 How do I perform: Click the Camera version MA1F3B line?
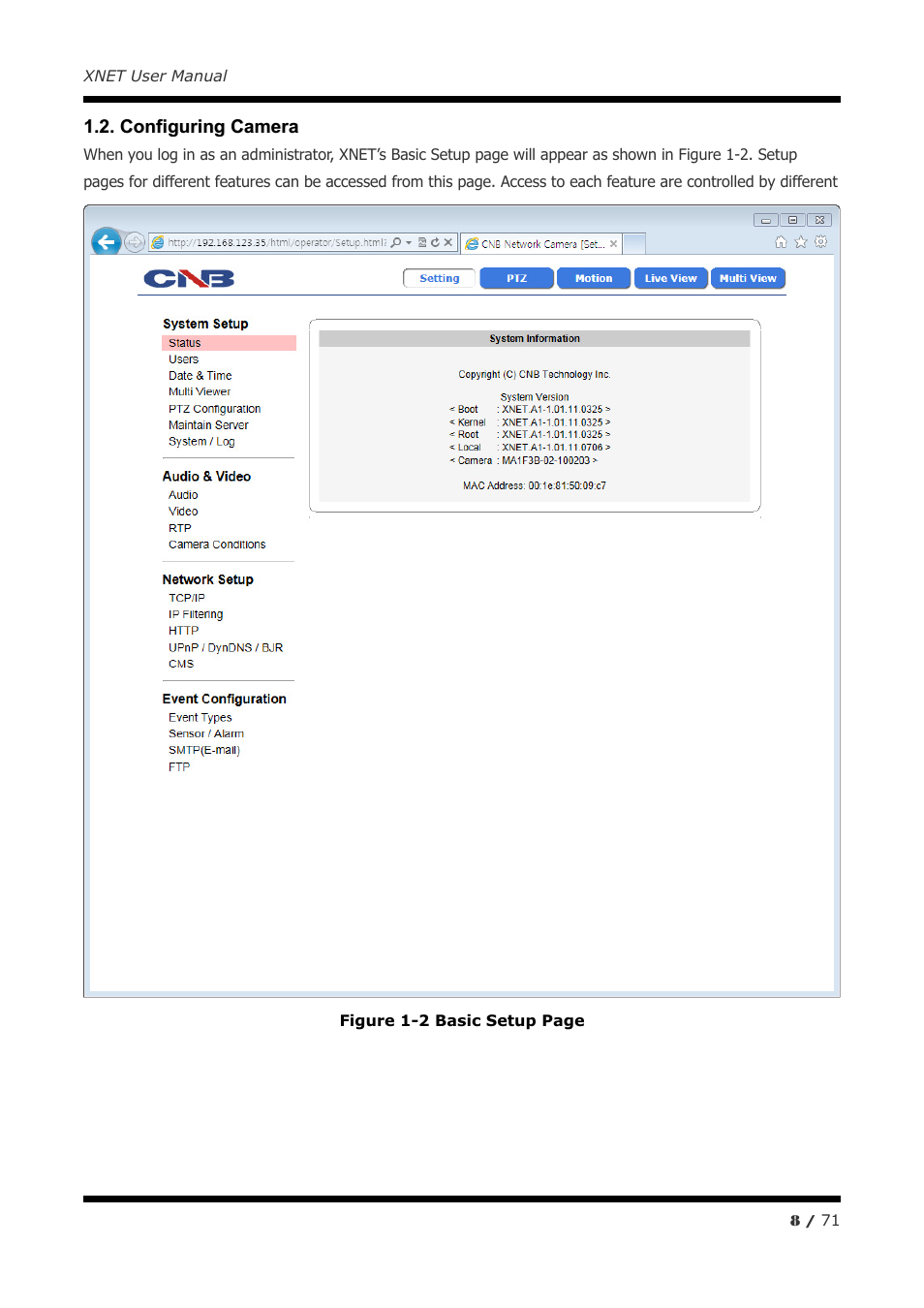point(524,461)
